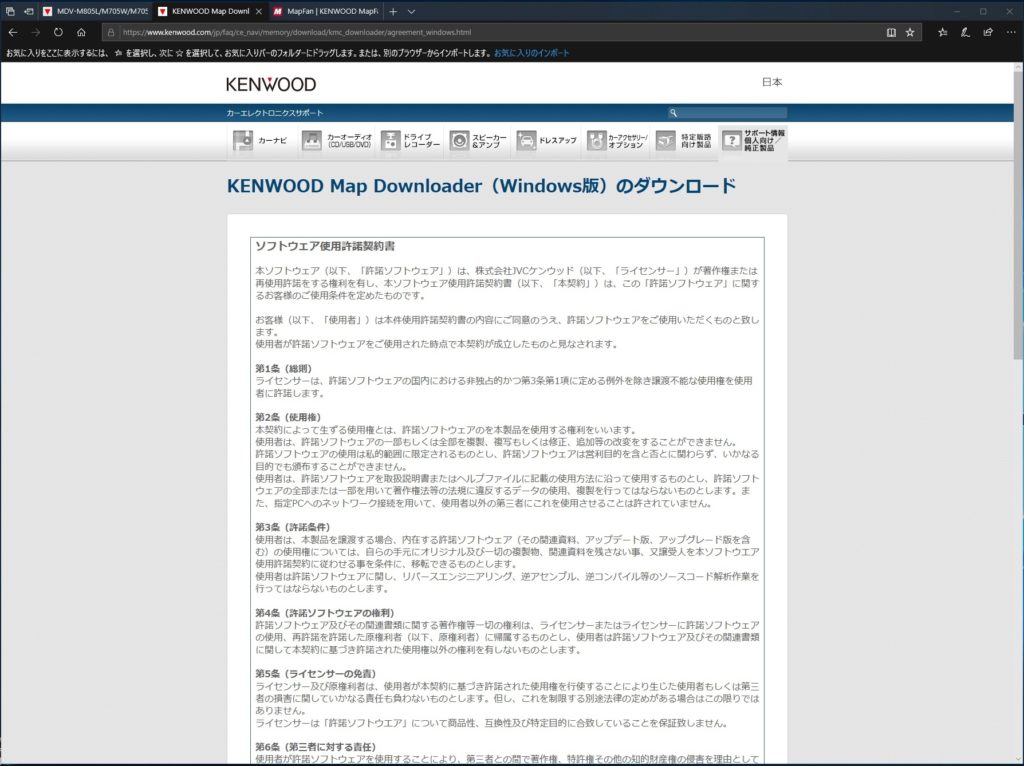Click the 第1条（総則） heading
This screenshot has height=766, width=1024.
click(x=283, y=368)
